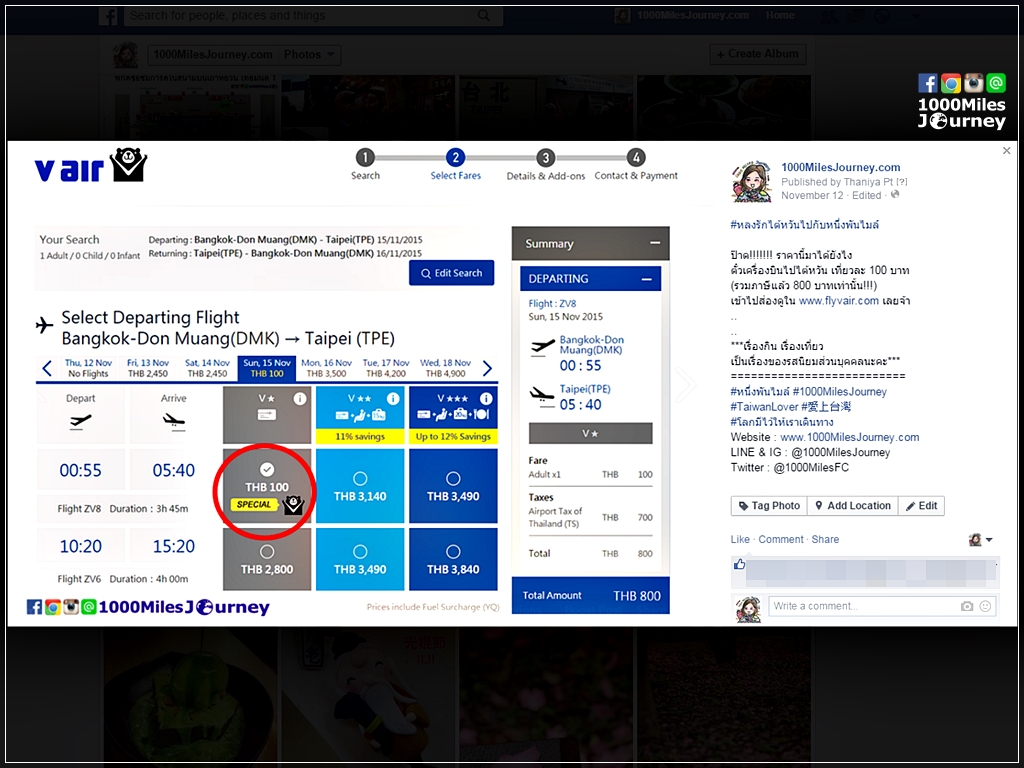Image resolution: width=1024 pixels, height=768 pixels.
Task: Open info icon for the V three-star fare
Action: (486, 398)
